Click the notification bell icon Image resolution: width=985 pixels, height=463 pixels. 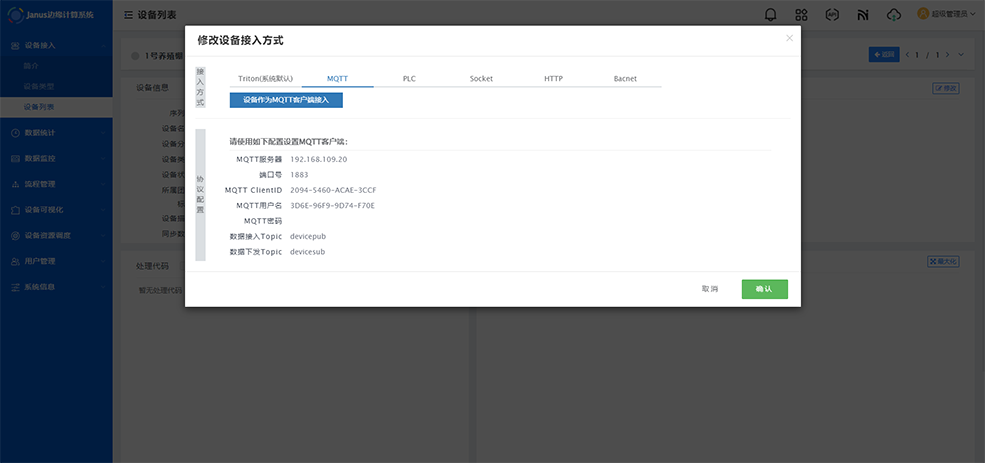pyautogui.click(x=770, y=15)
